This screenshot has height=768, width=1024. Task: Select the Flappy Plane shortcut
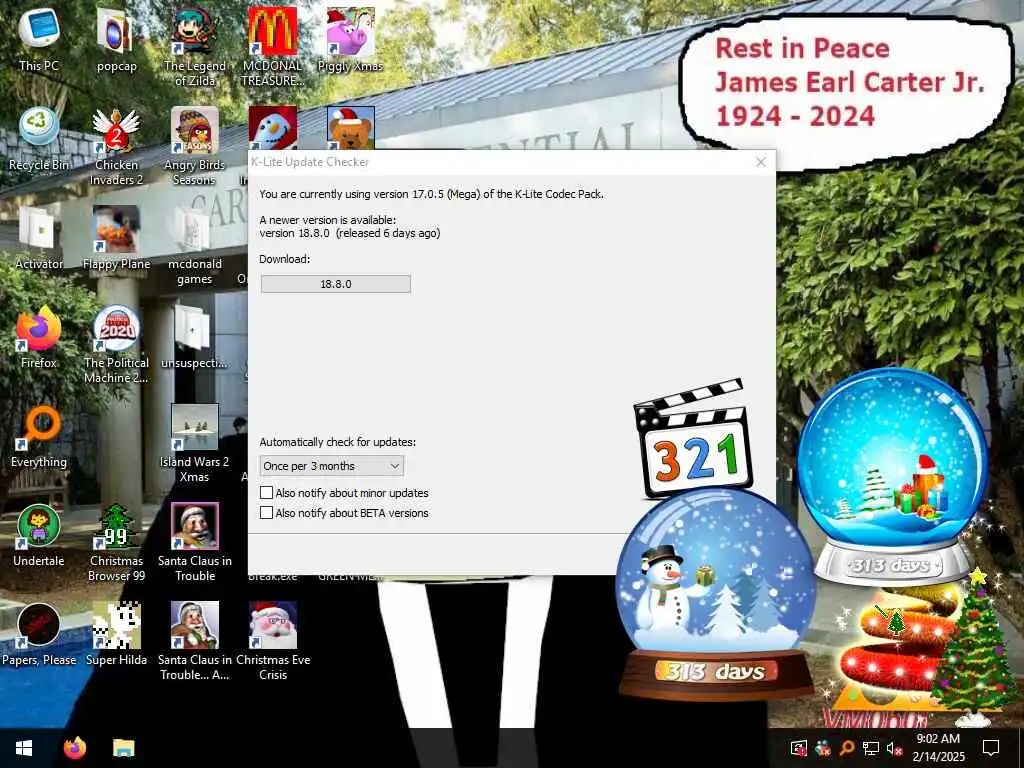pyautogui.click(x=116, y=238)
